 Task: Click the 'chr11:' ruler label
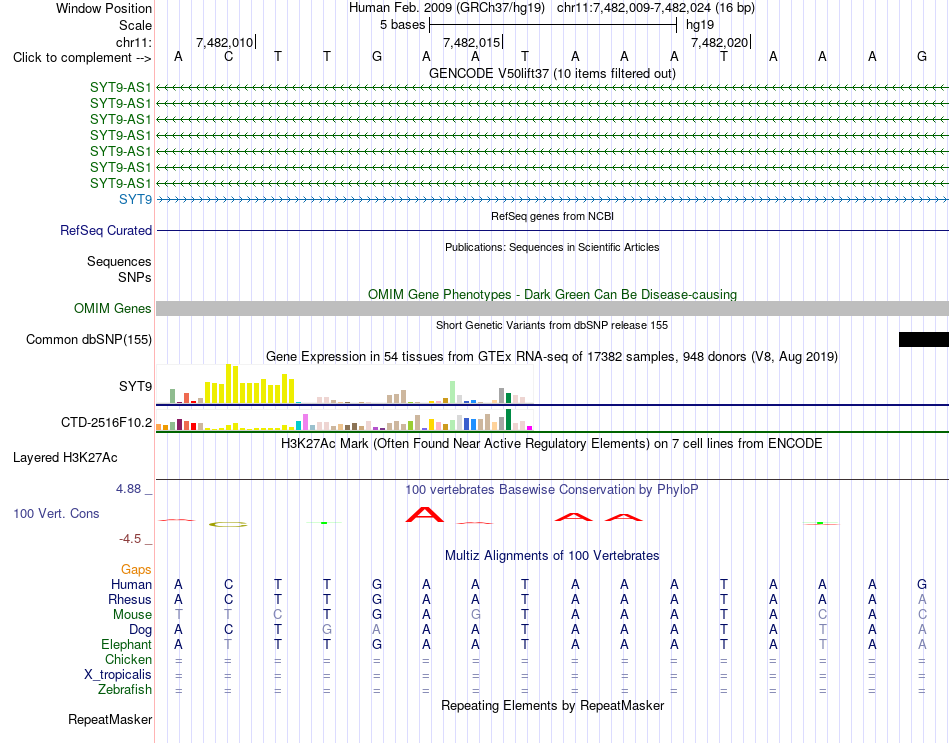coord(134,42)
